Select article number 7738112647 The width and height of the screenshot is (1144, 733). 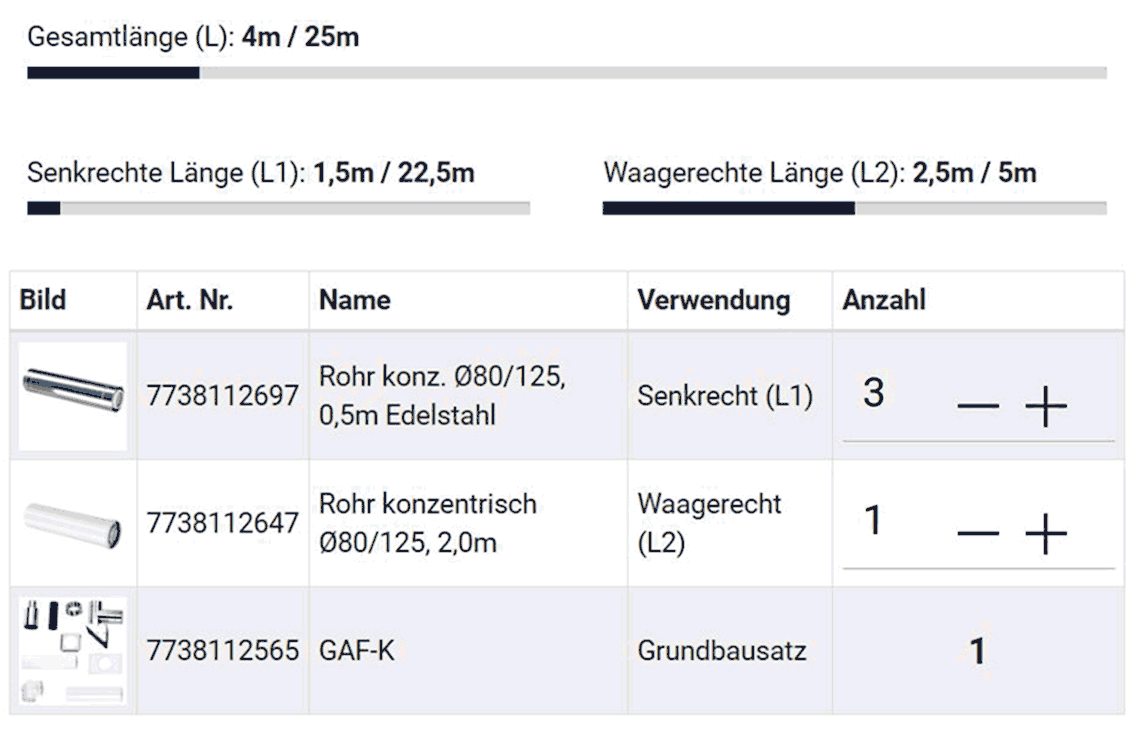[223, 523]
